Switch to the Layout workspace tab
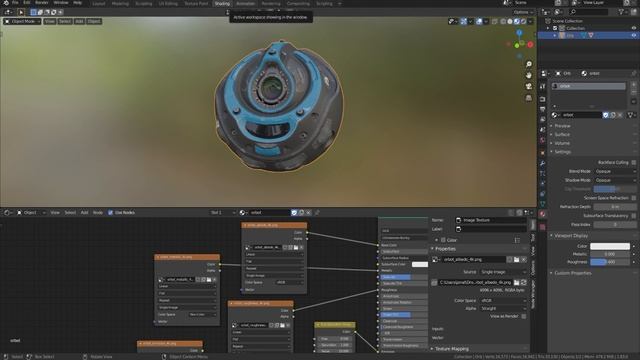This screenshot has width=640, height=360. click(x=99, y=4)
